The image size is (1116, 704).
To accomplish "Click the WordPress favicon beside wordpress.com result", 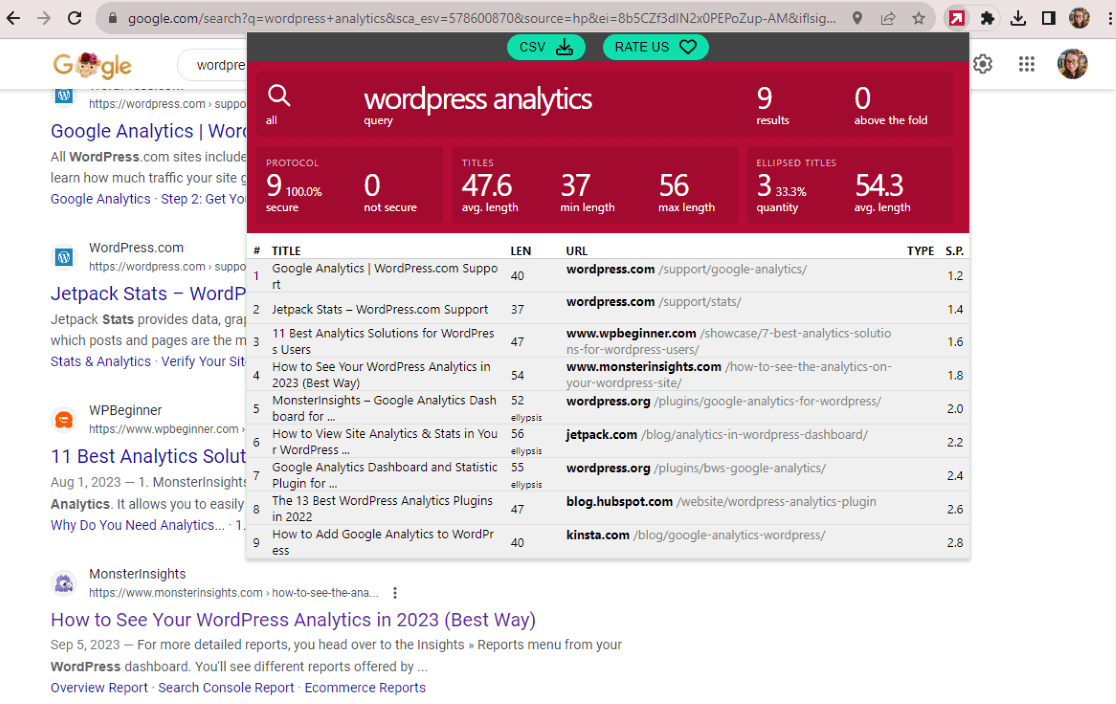I will (63, 257).
